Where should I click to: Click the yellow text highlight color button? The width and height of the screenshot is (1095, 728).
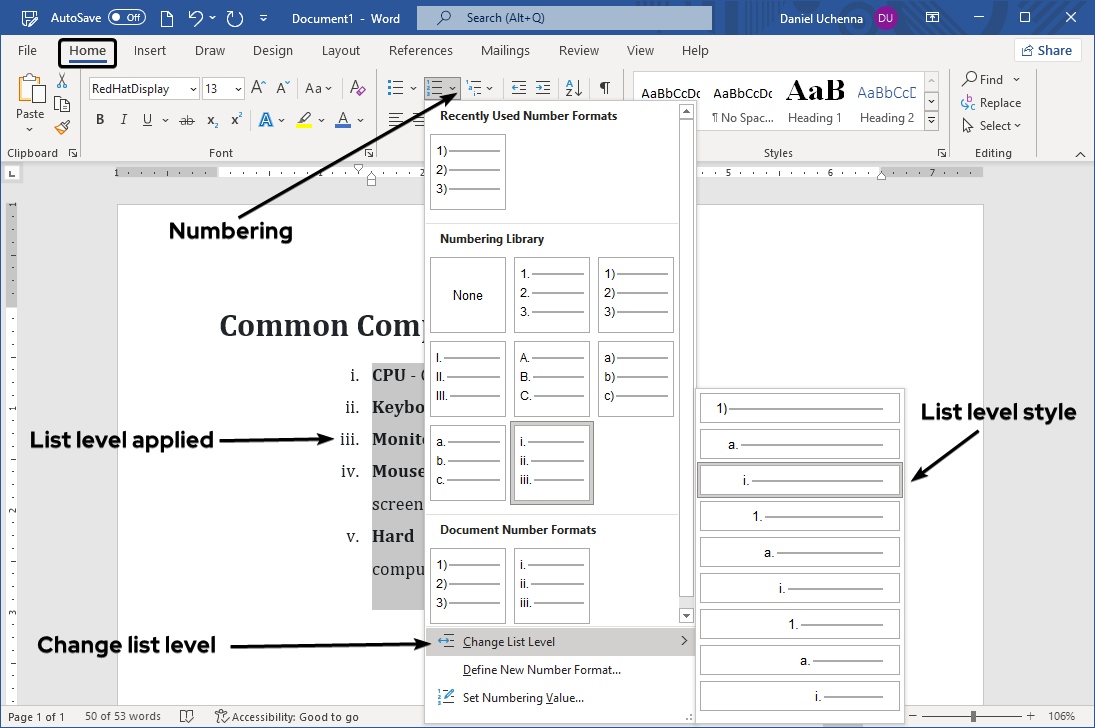[304, 120]
